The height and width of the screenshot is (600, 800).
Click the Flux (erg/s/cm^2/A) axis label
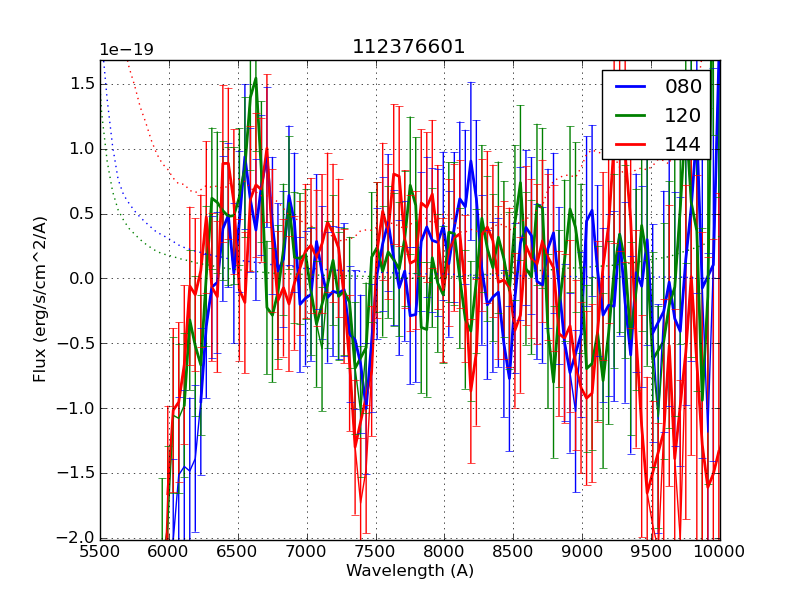click(x=40, y=299)
